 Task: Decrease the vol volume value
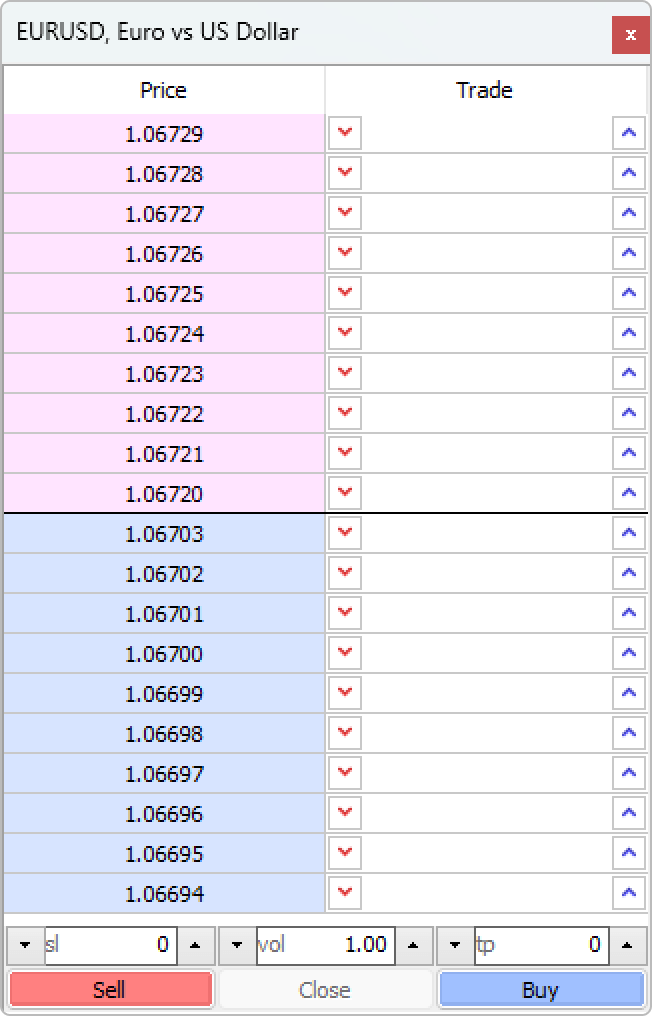[x=237, y=945]
